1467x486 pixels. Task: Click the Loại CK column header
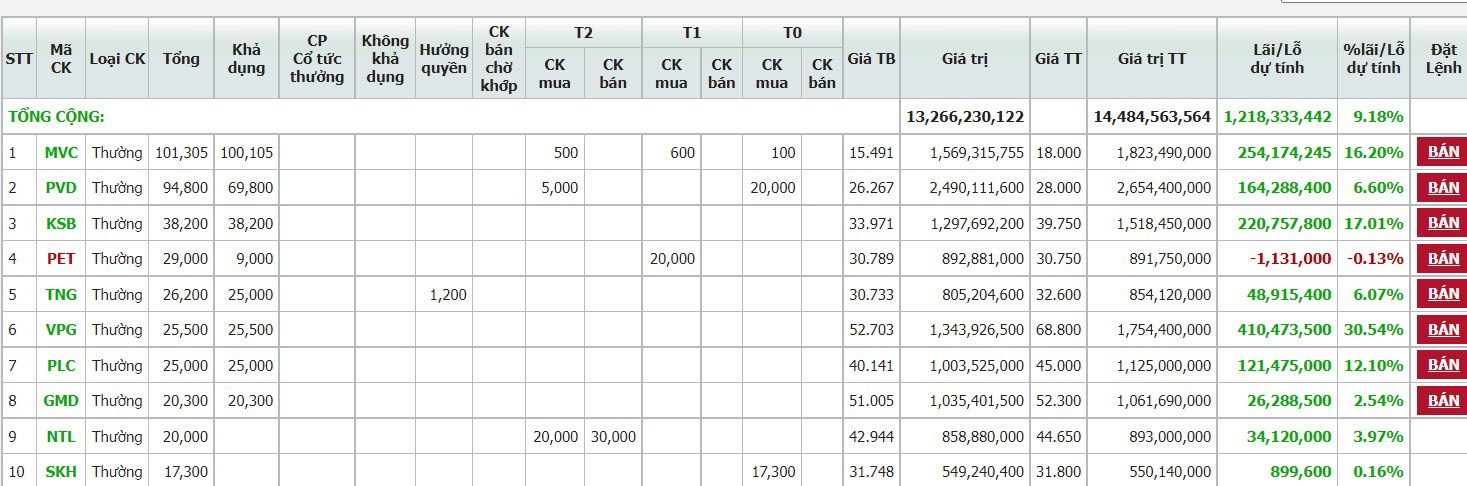pyautogui.click(x=117, y=58)
